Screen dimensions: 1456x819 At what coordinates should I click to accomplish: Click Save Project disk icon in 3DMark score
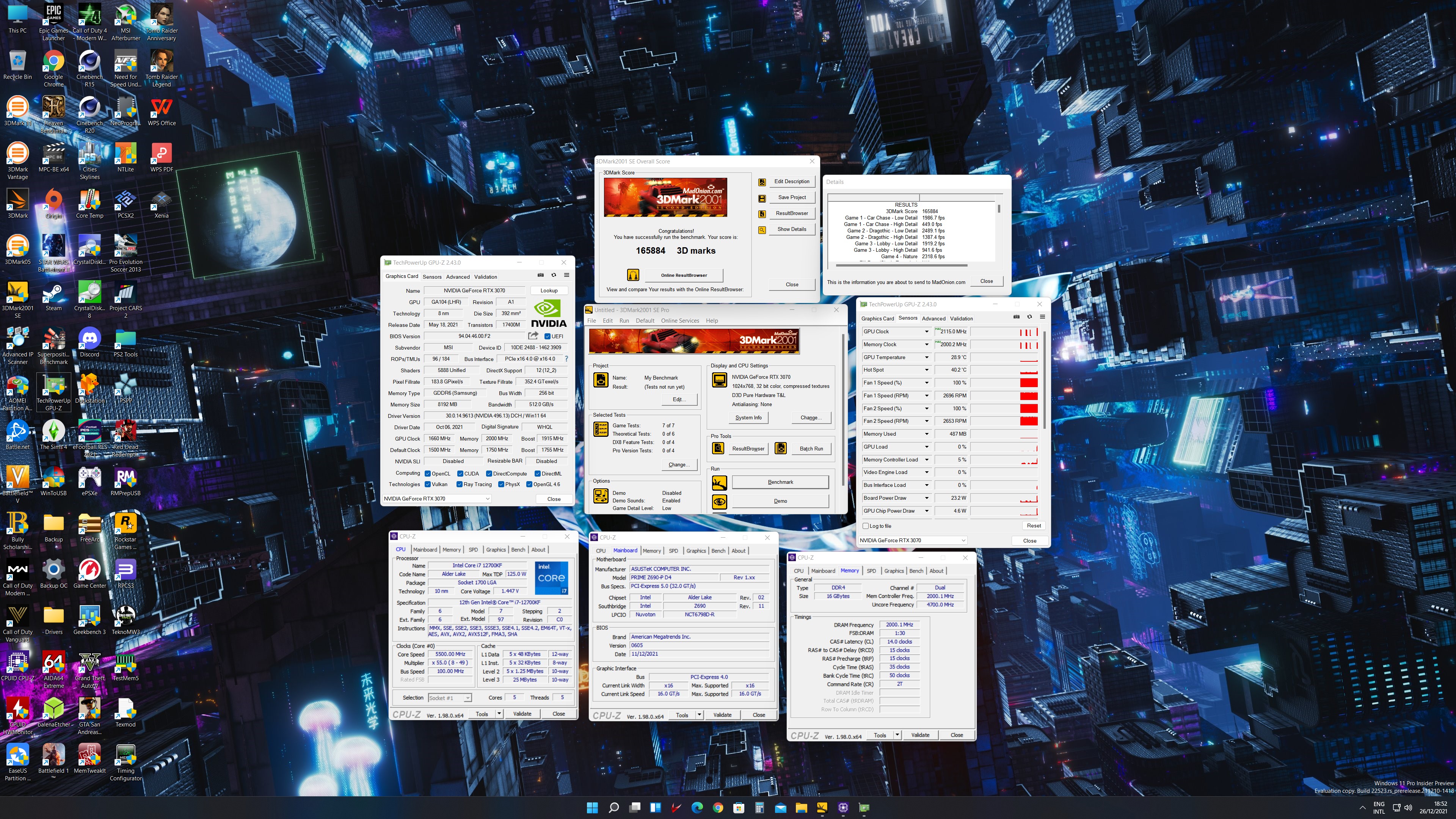pyautogui.click(x=762, y=198)
